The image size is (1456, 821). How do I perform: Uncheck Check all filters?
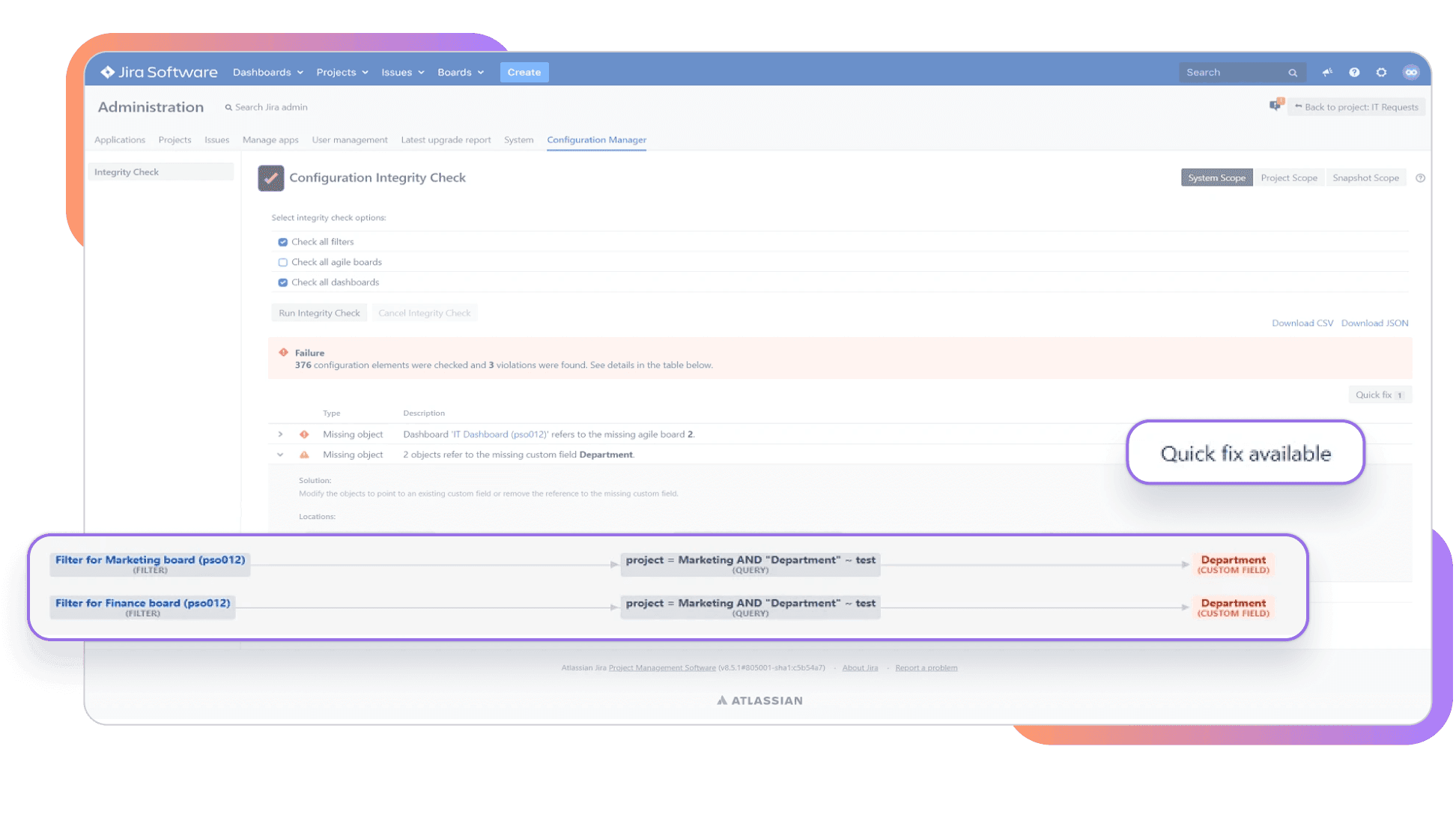[x=282, y=242]
